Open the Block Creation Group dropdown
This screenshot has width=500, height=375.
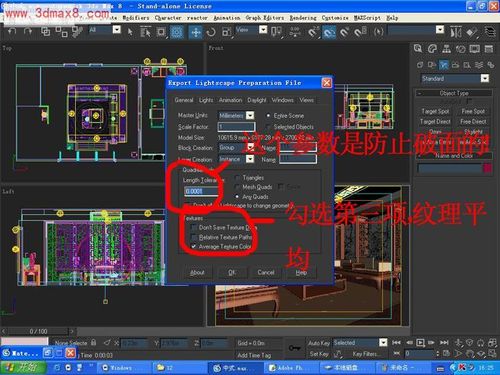click(x=250, y=147)
